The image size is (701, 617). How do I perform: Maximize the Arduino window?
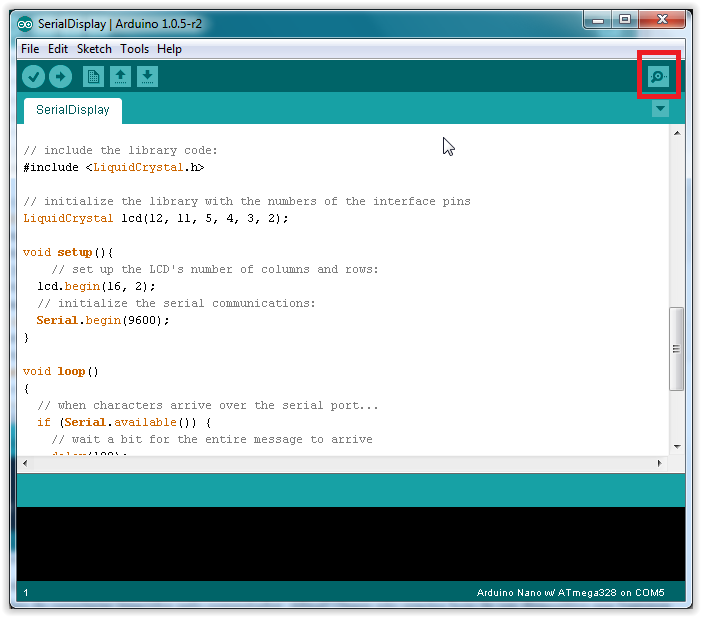625,20
